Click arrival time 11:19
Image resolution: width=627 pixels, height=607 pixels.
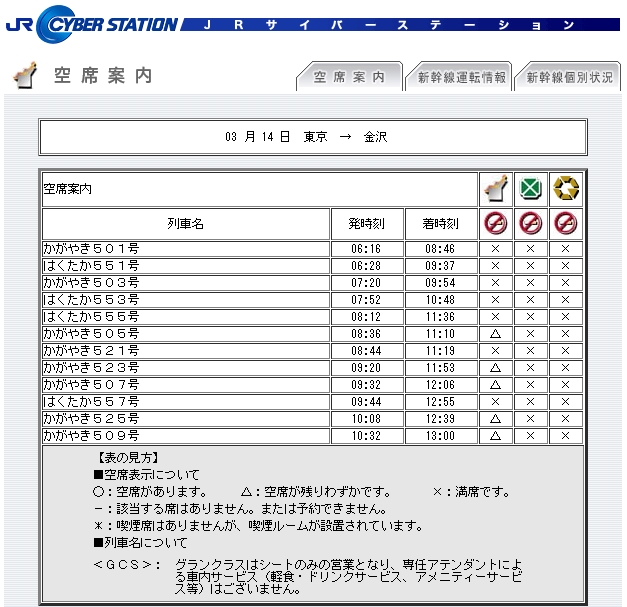pos(440,351)
